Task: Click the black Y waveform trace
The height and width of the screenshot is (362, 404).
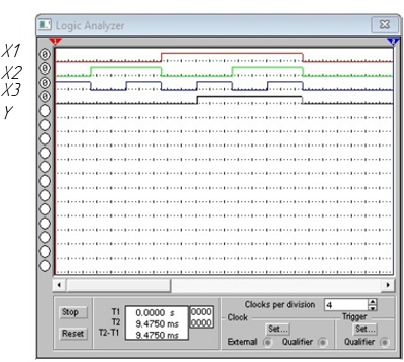Action: click(x=249, y=96)
